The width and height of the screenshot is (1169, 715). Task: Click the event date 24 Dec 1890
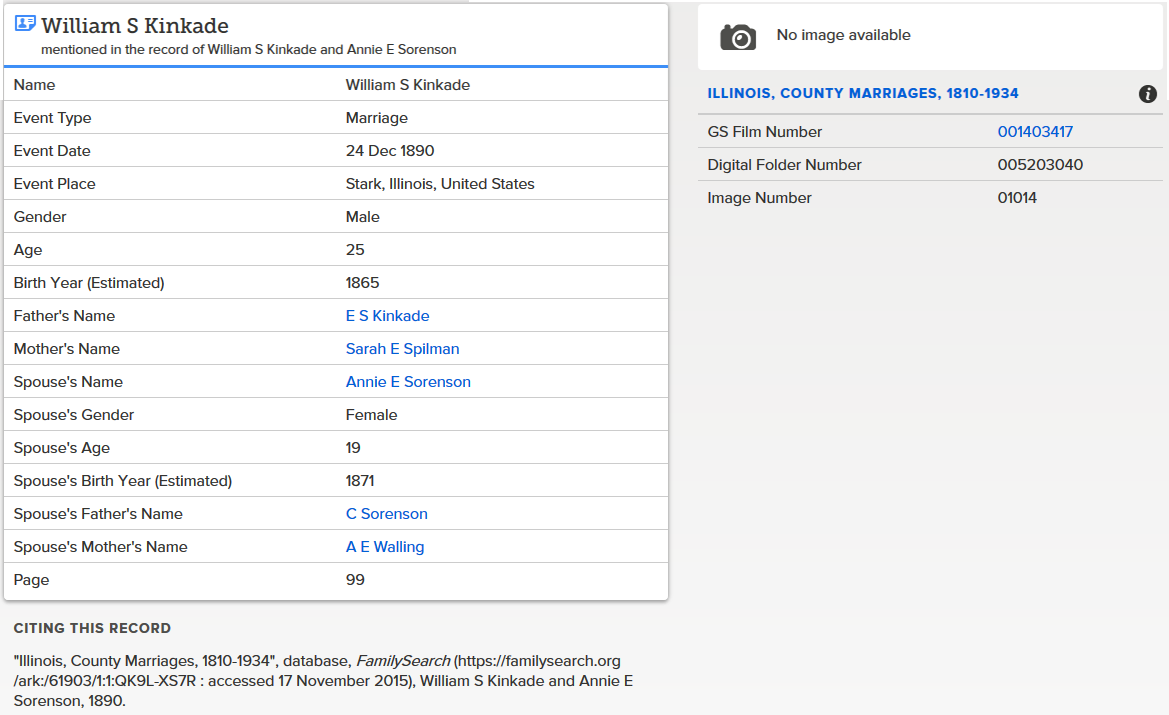(x=390, y=151)
